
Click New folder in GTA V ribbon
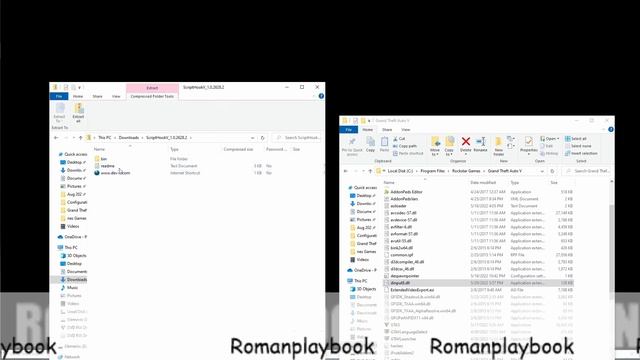point(498,146)
